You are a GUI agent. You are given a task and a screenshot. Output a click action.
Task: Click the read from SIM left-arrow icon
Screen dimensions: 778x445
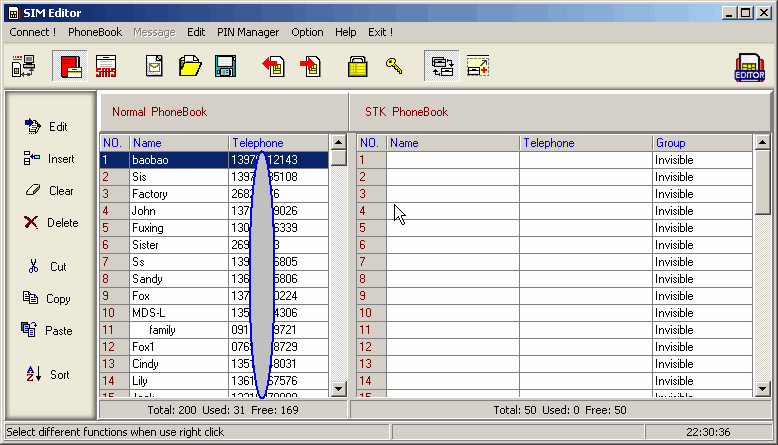[273, 66]
